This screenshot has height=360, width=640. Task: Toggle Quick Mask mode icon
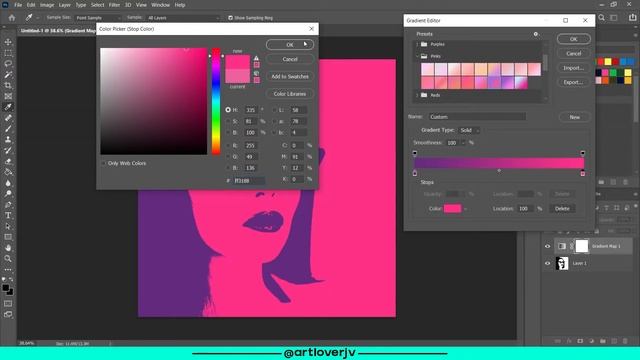point(8,304)
